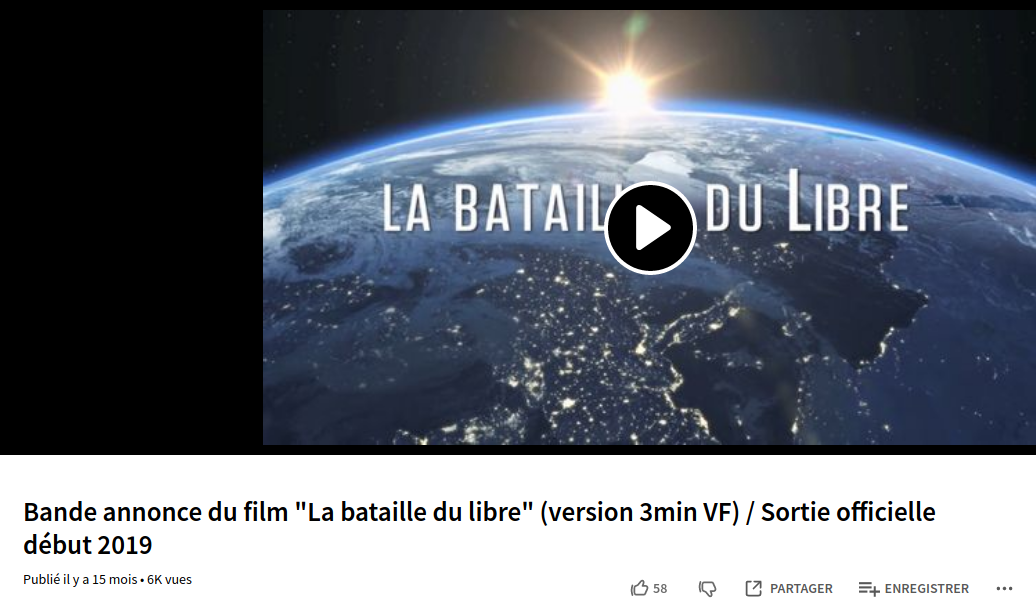This screenshot has height=613, width=1036.
Task: Click '(version 3min VF)' in the title
Action: (639, 513)
